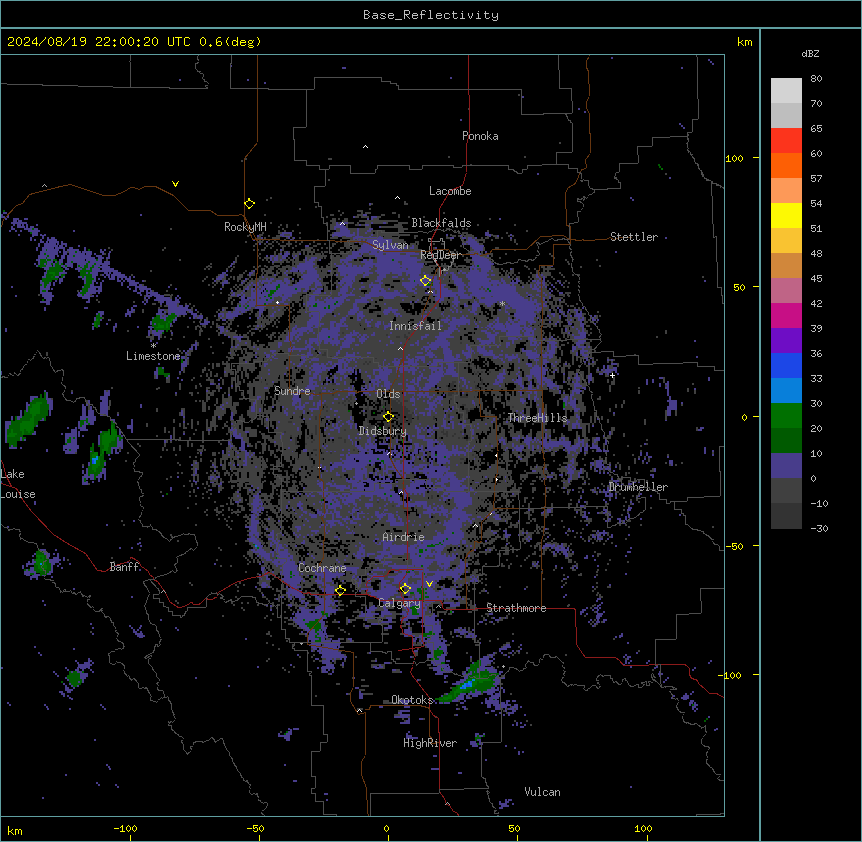
Task: Click the dBZ legend heading
Action: [810, 54]
